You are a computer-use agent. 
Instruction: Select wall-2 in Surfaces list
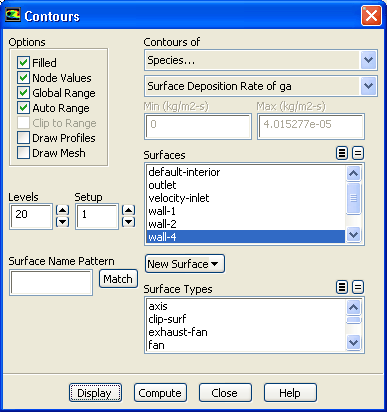(246, 224)
